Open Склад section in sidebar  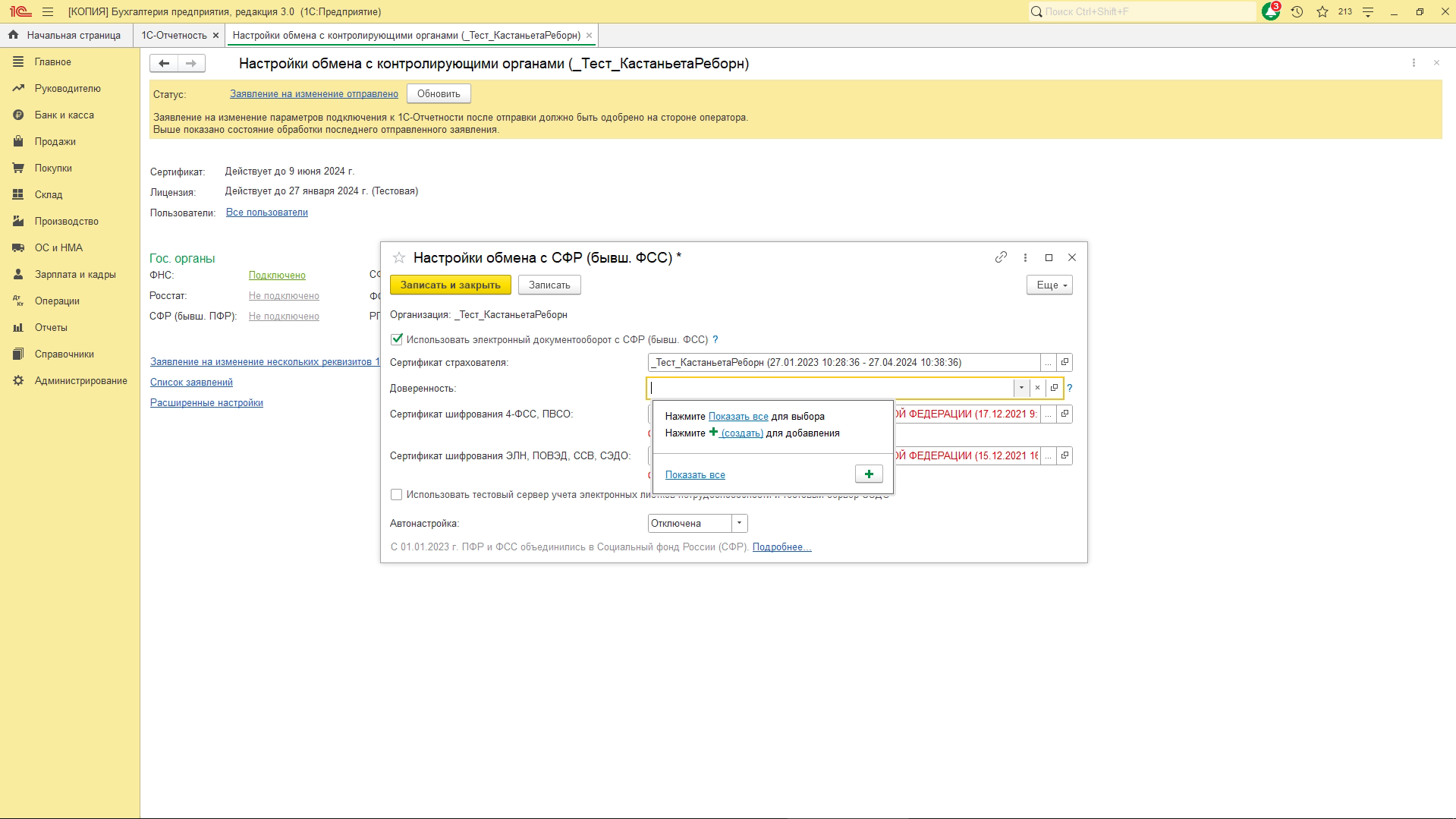click(x=49, y=195)
